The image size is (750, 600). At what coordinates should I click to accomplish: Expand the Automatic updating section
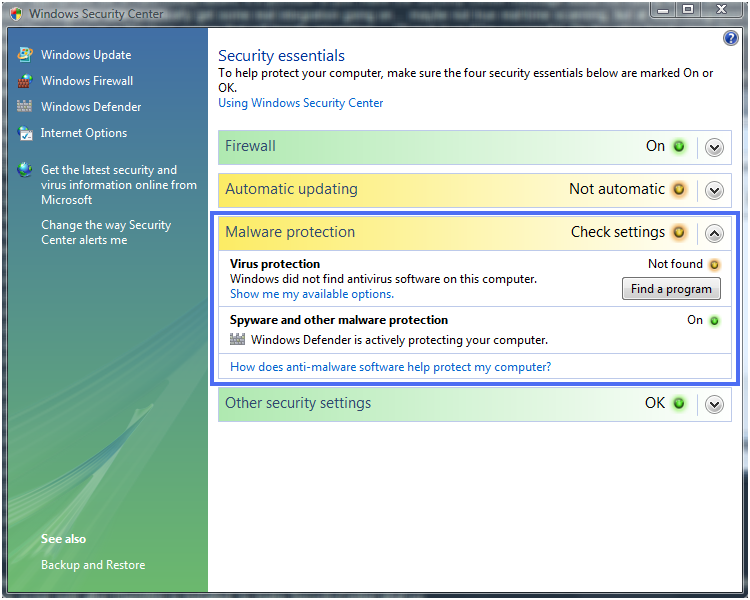(x=714, y=190)
